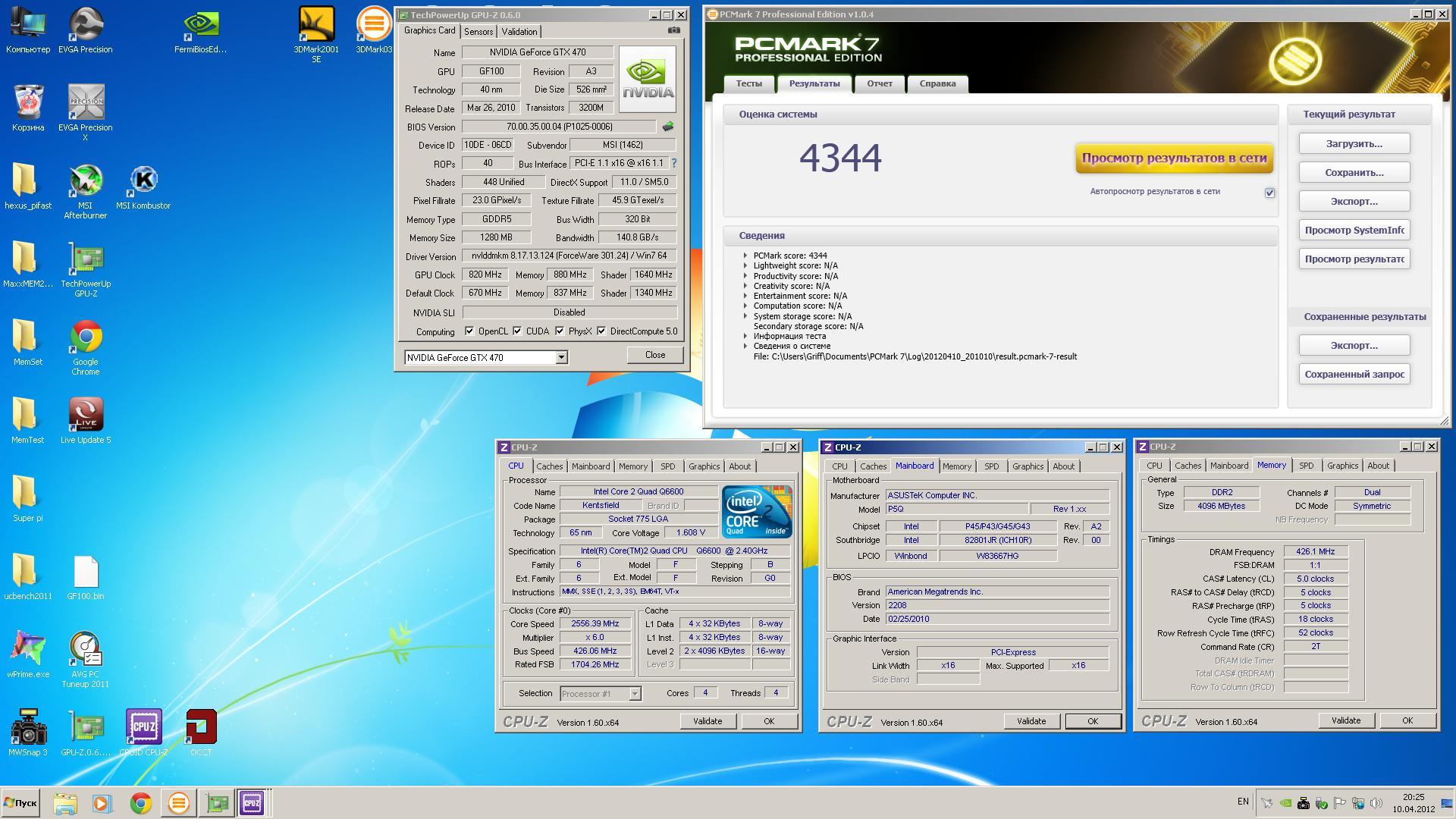This screenshot has height=819, width=1456.
Task: Click Windows Explorer taskbar icon
Action: (x=65, y=803)
